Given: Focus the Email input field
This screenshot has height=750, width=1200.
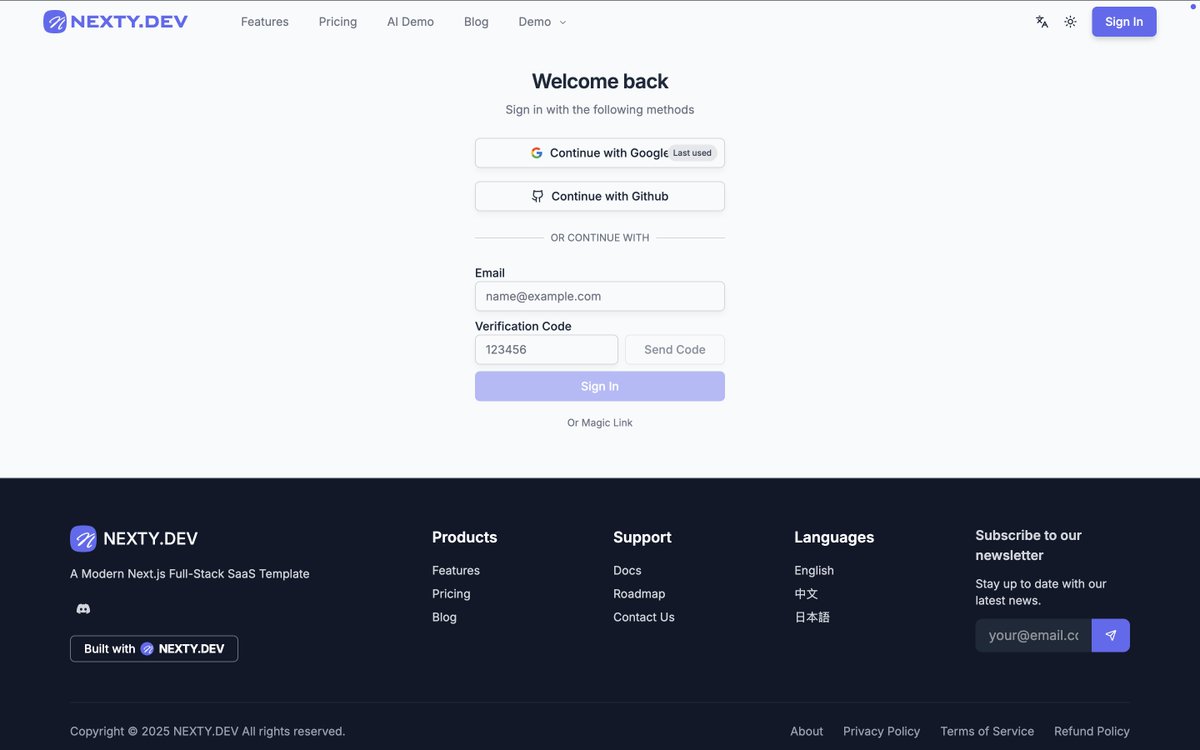Looking at the screenshot, I should tap(600, 296).
